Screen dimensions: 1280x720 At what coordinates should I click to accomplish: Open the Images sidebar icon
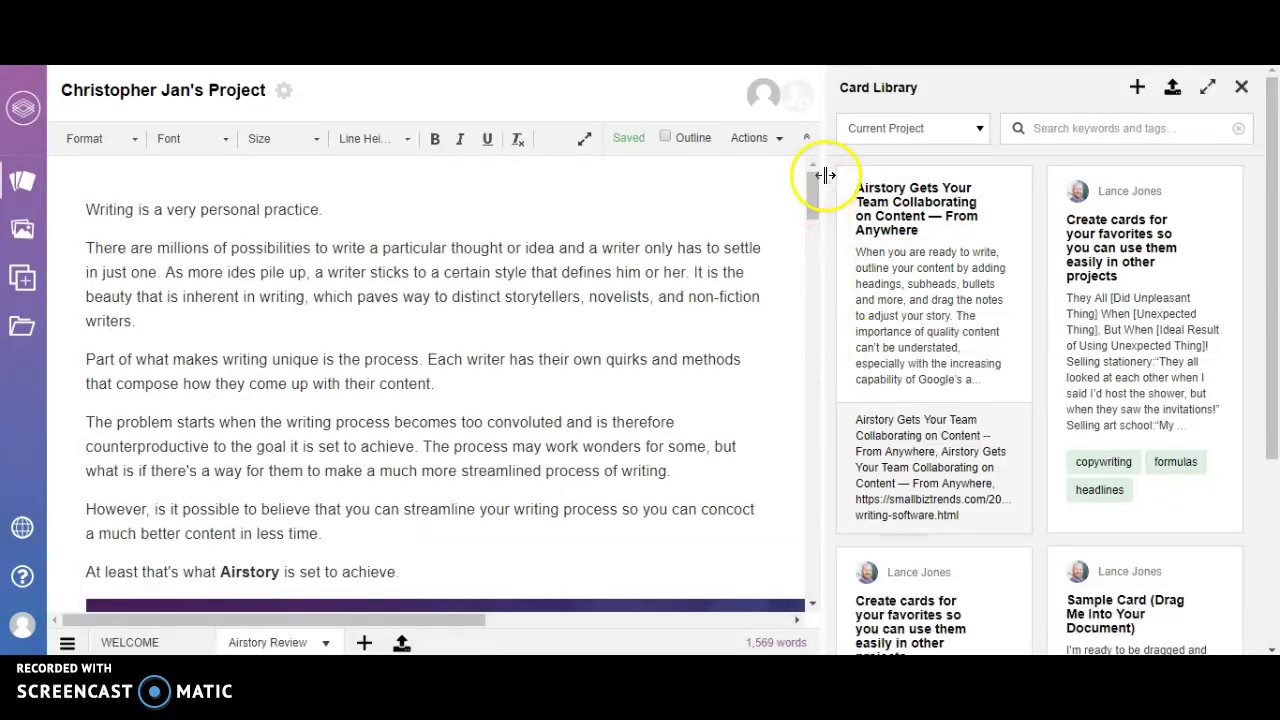point(22,229)
